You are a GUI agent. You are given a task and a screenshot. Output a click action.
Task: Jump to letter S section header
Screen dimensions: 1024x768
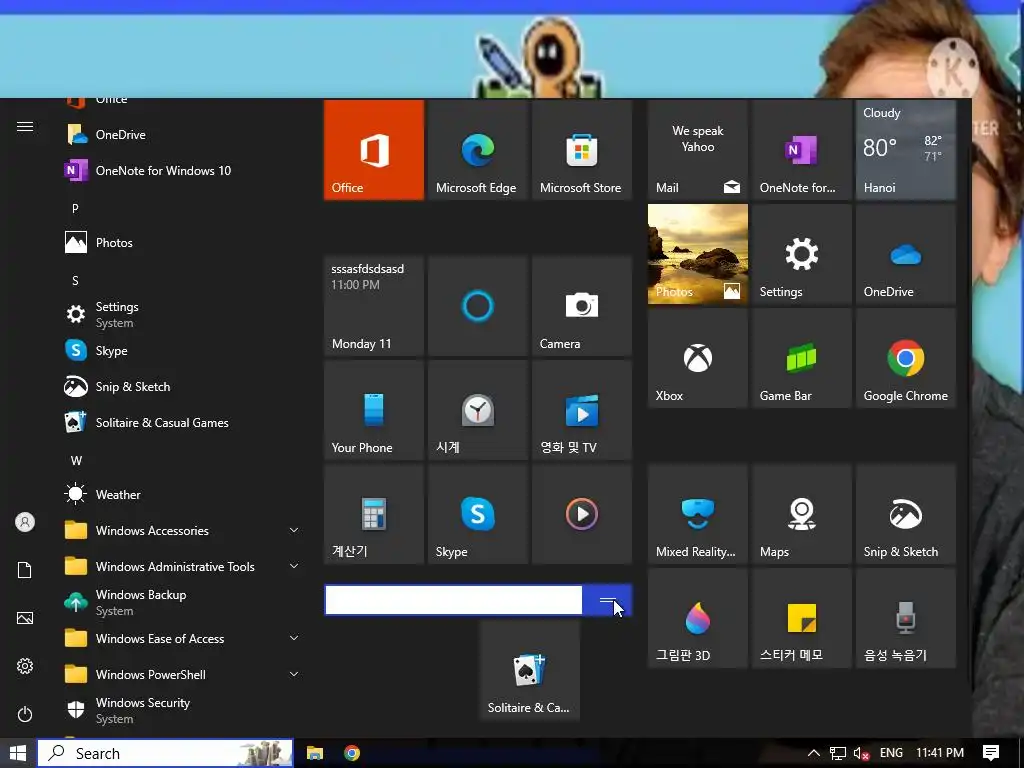(x=75, y=280)
